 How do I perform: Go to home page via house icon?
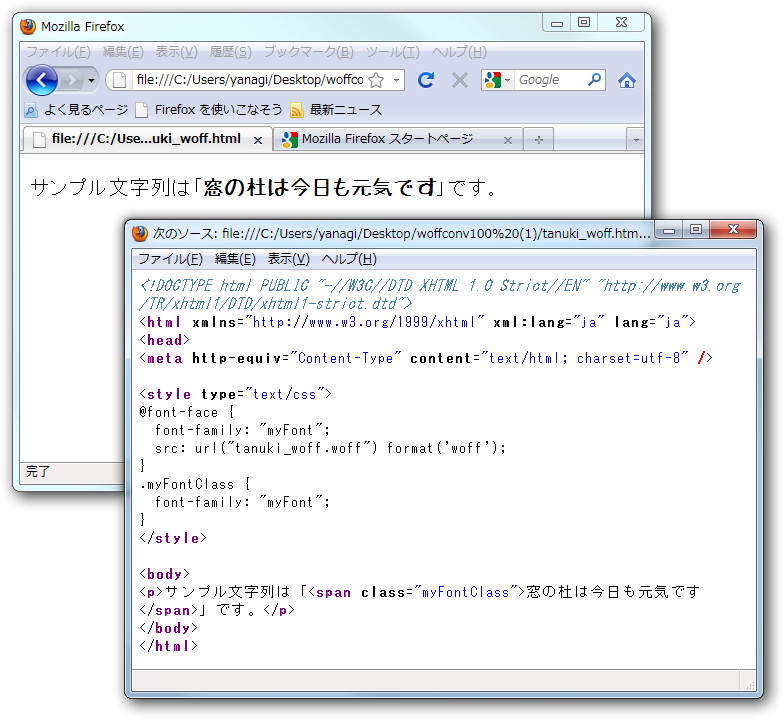tap(626, 80)
